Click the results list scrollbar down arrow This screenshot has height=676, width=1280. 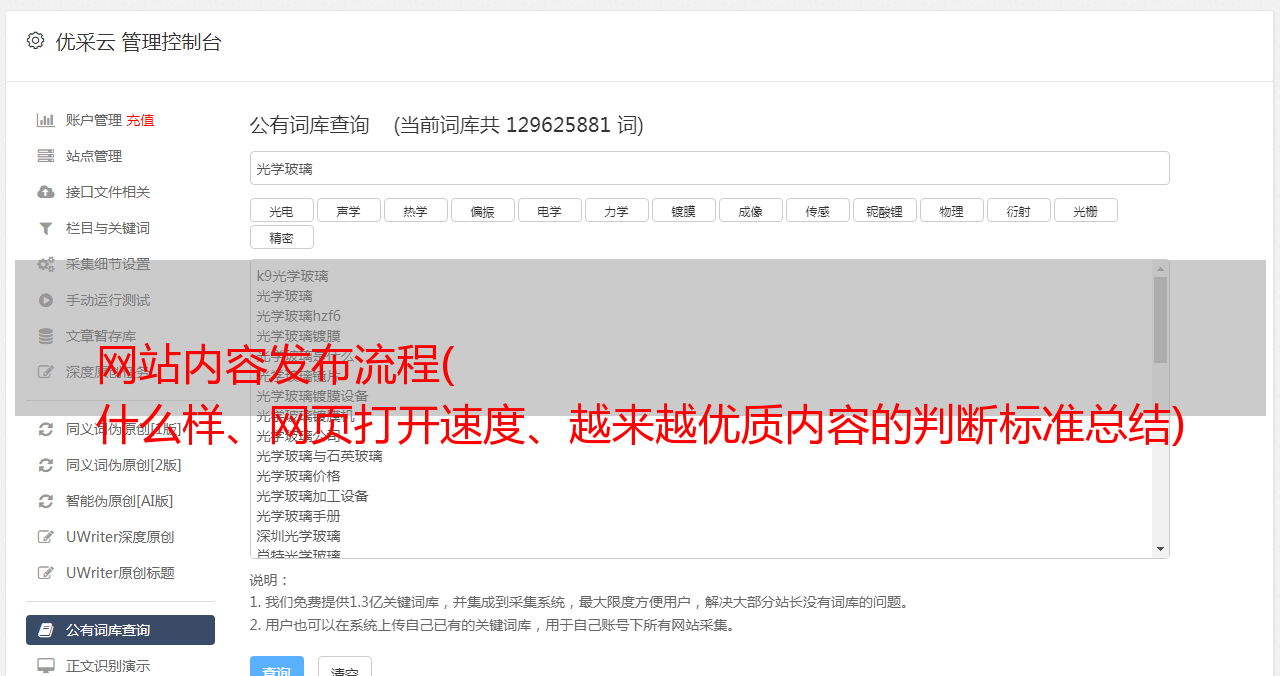(x=1160, y=549)
